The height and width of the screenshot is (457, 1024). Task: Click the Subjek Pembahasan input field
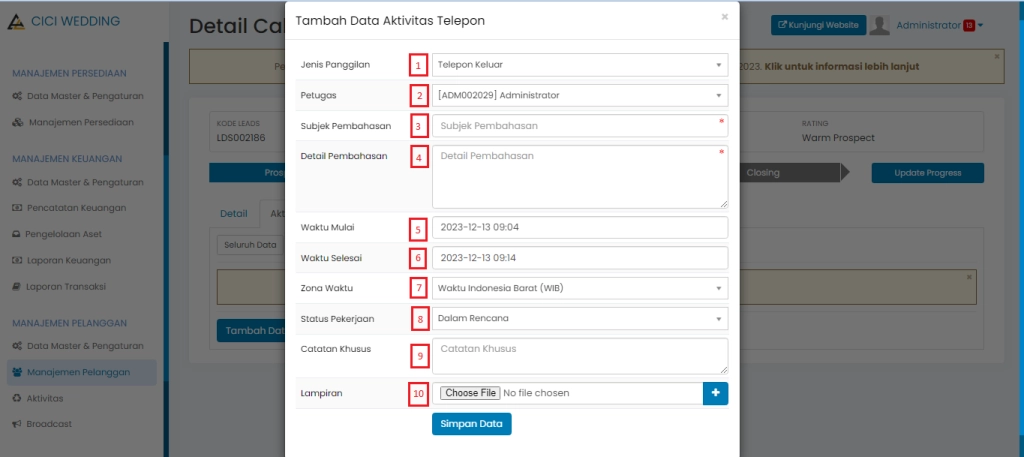[x=580, y=126]
